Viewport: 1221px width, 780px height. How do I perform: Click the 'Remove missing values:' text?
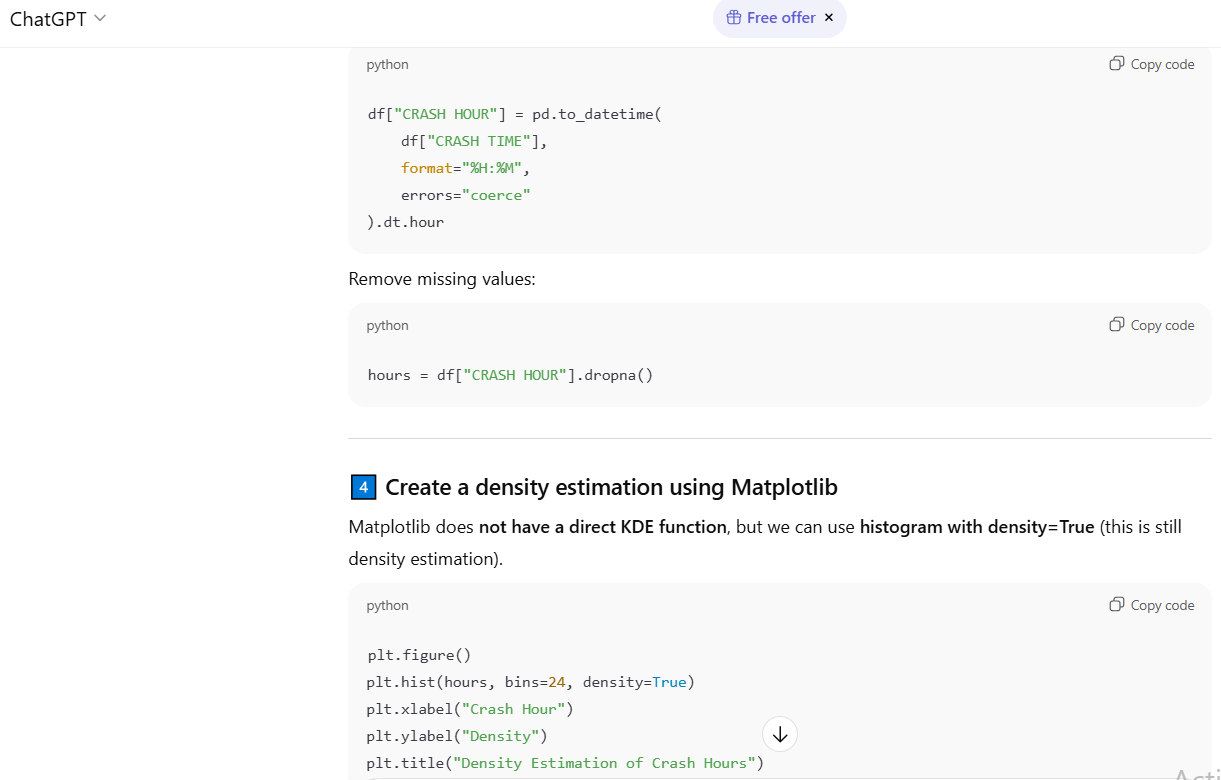(x=442, y=279)
